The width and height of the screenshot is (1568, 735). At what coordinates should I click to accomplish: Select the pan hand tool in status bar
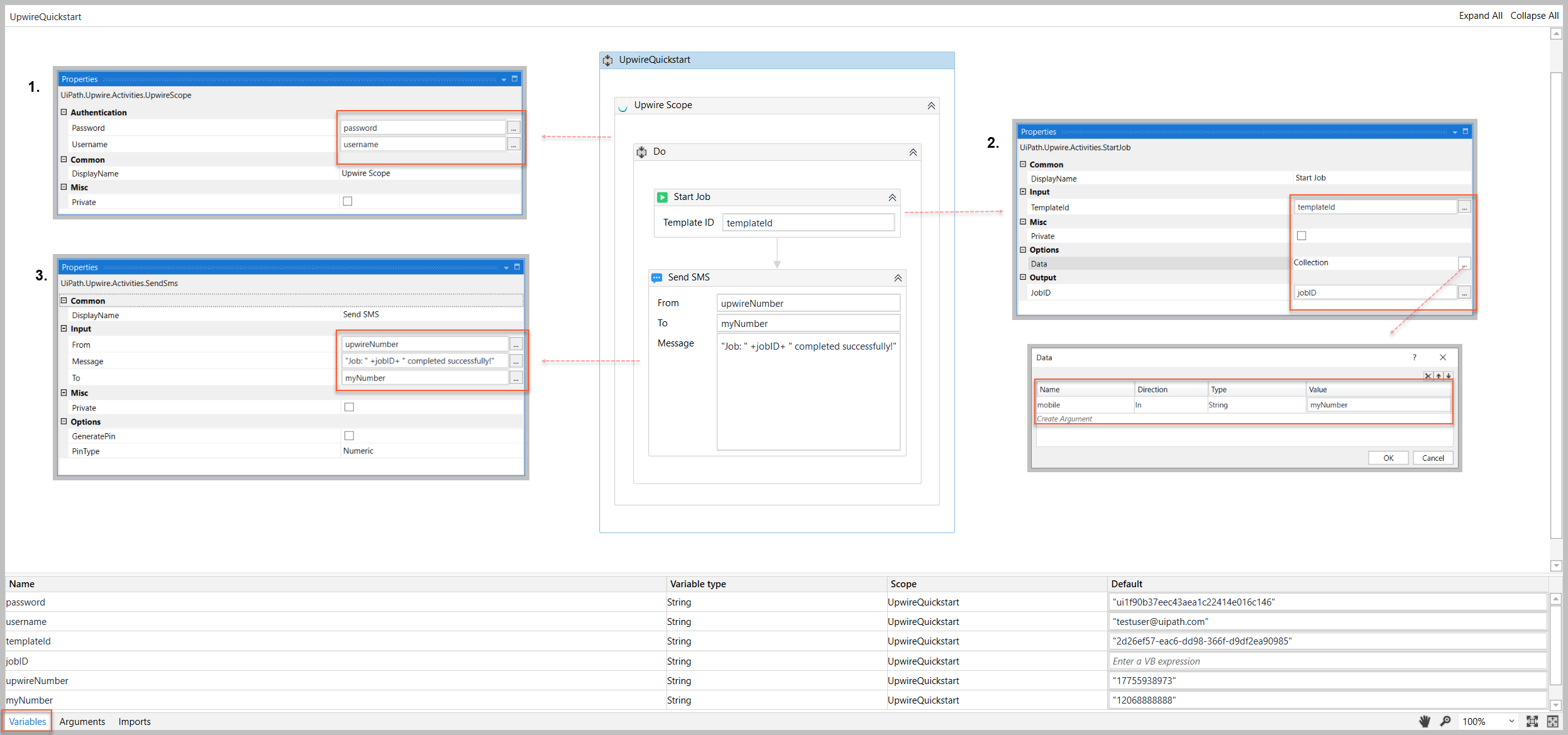[1425, 721]
